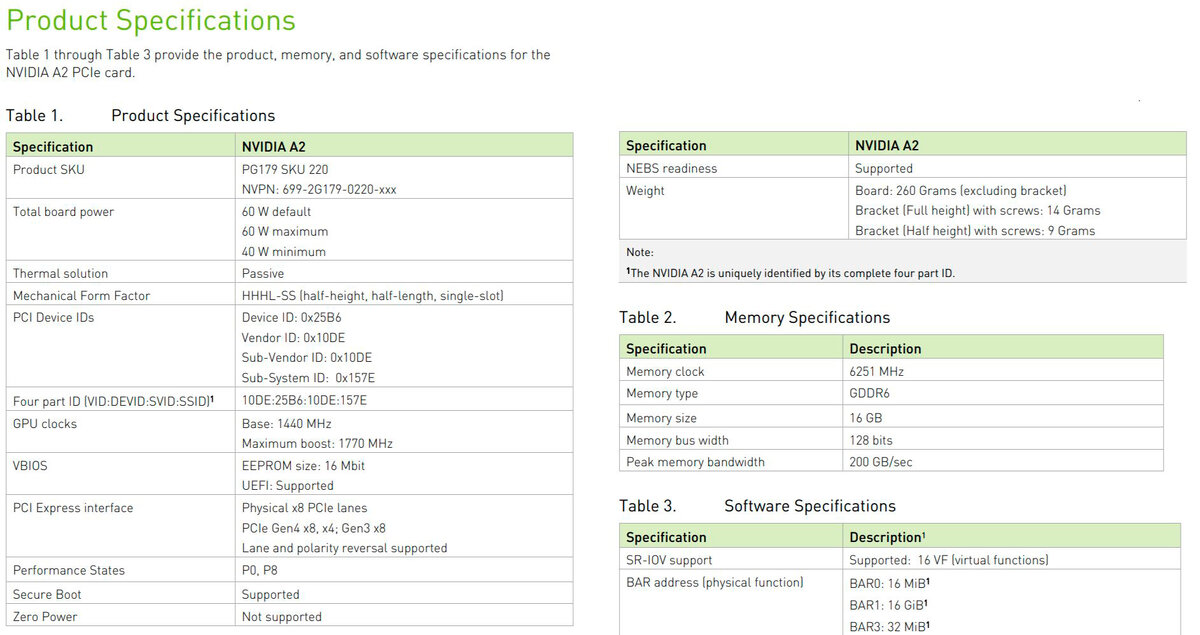Click 'Device ID: 0x25B6' entry
Screen dimensions: 1200x635
coord(293,318)
